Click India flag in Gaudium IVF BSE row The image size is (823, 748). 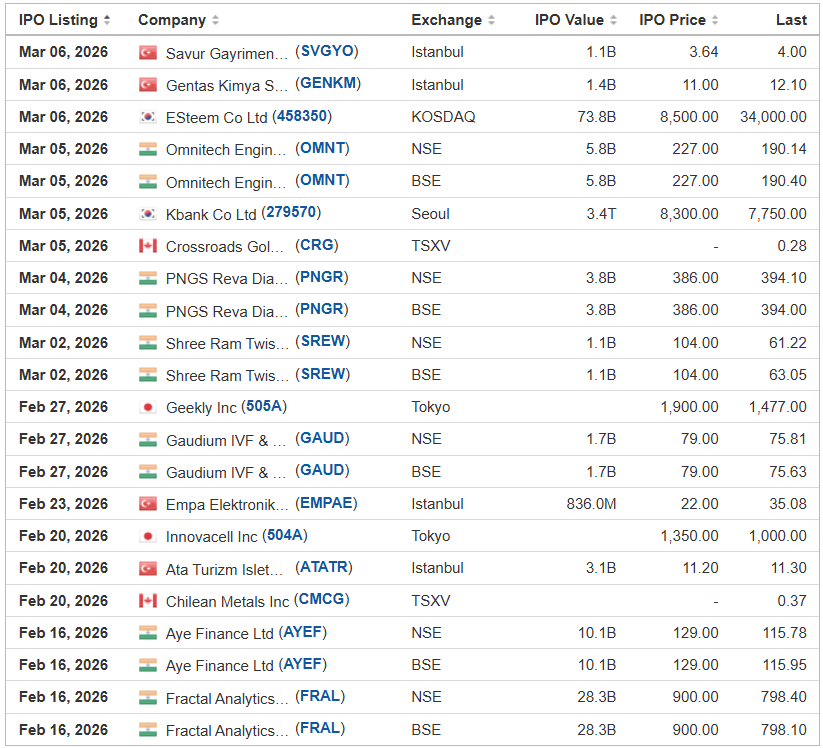(x=148, y=471)
